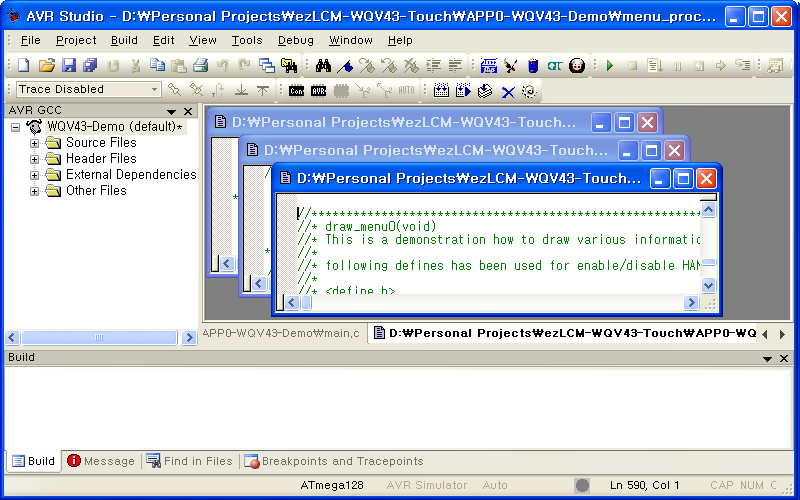
Task: Click the black round face icon
Action: coord(577,65)
